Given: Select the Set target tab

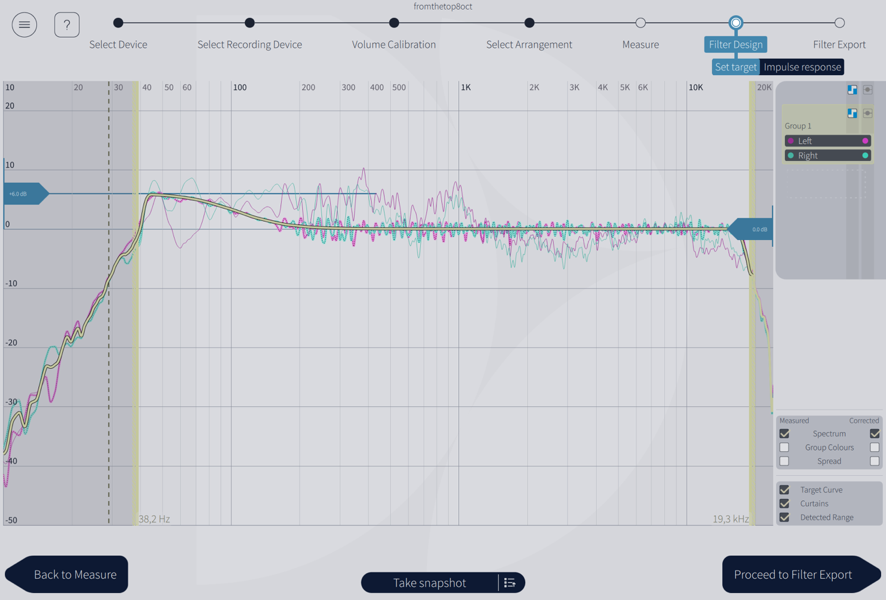Looking at the screenshot, I should tap(735, 67).
